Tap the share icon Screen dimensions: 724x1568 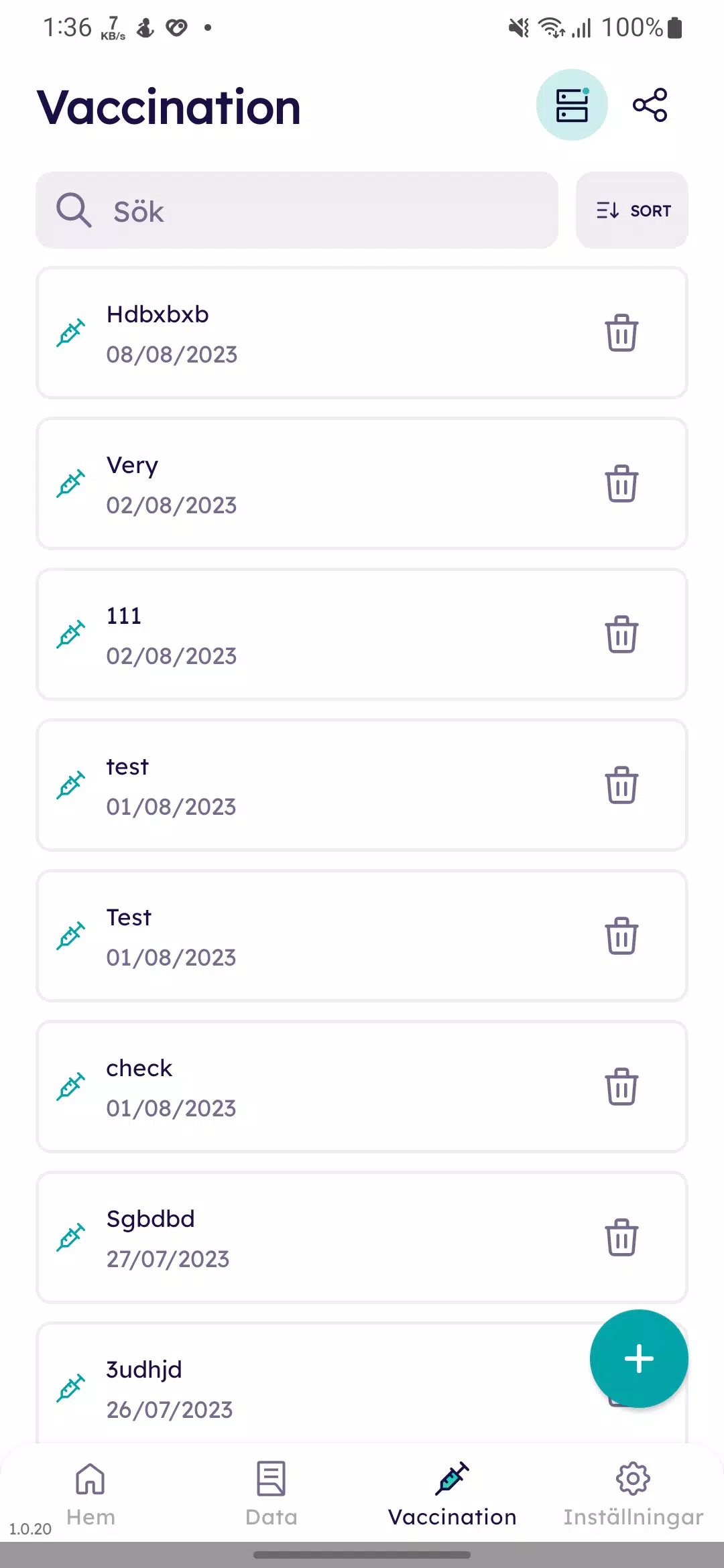pyautogui.click(x=650, y=105)
